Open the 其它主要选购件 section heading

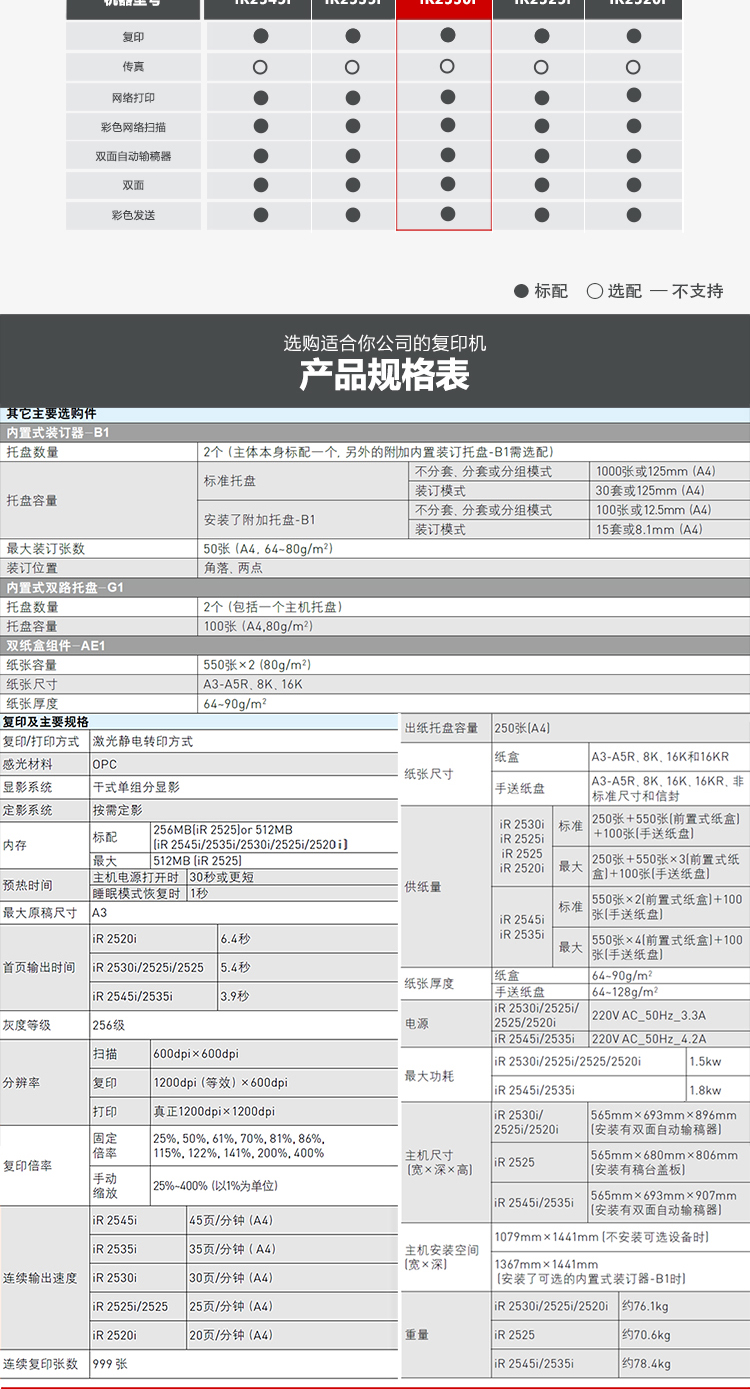[52, 414]
